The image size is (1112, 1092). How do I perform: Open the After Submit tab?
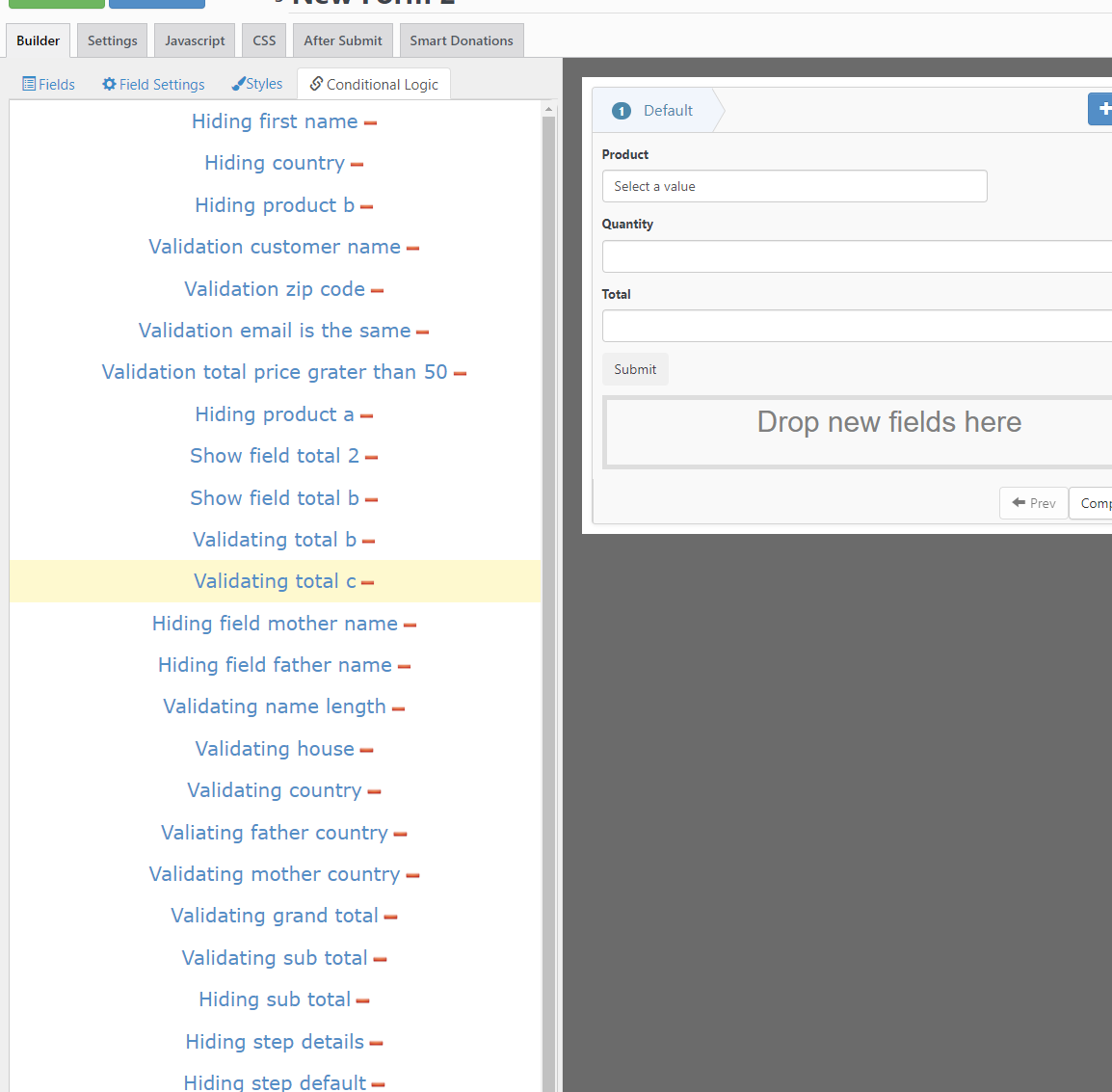pyautogui.click(x=342, y=40)
